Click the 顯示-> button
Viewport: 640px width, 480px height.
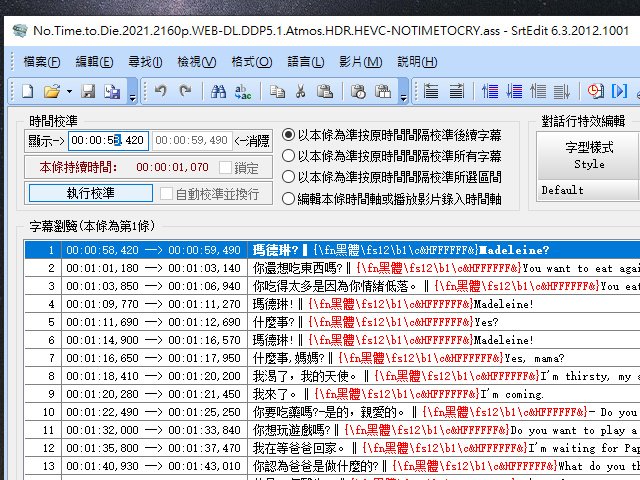(x=46, y=141)
